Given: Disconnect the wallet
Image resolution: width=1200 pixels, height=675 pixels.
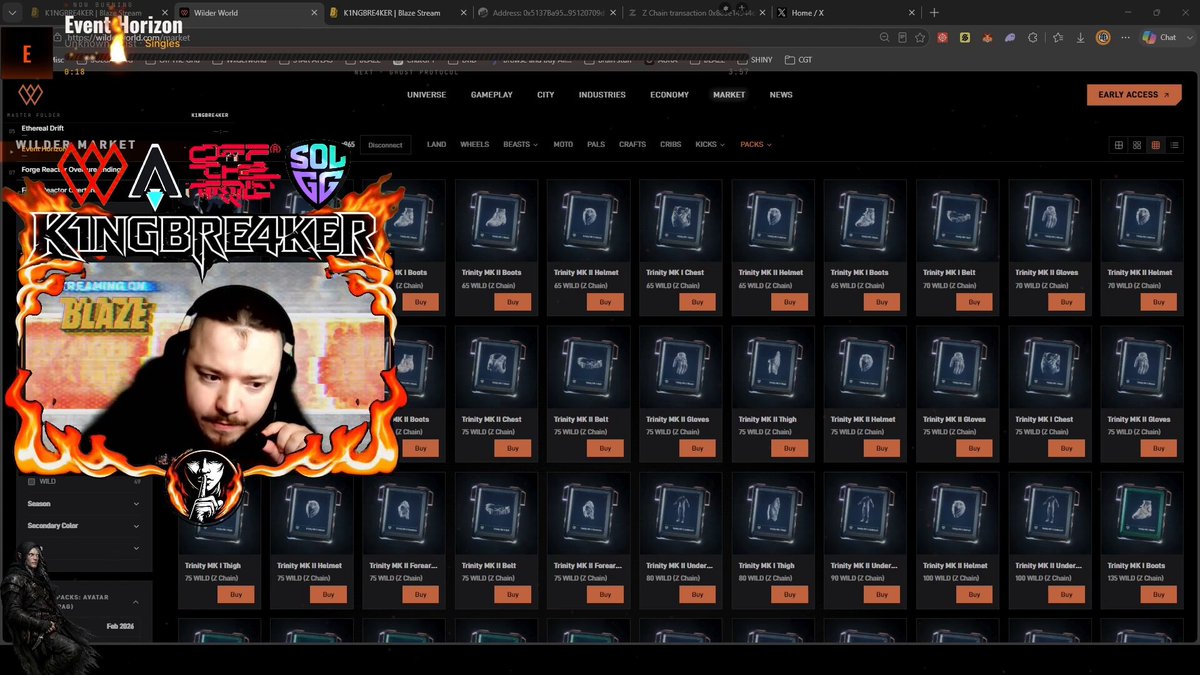Looking at the screenshot, I should [x=385, y=145].
